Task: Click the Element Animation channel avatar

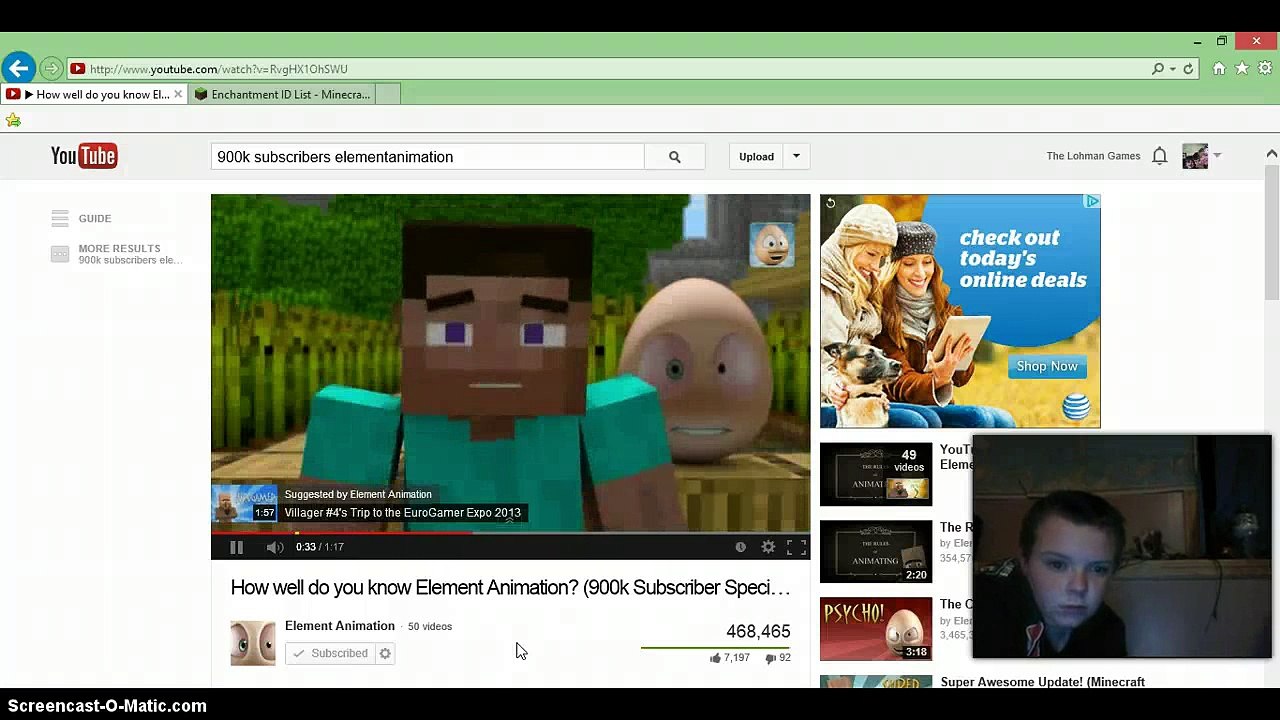Action: pos(253,643)
